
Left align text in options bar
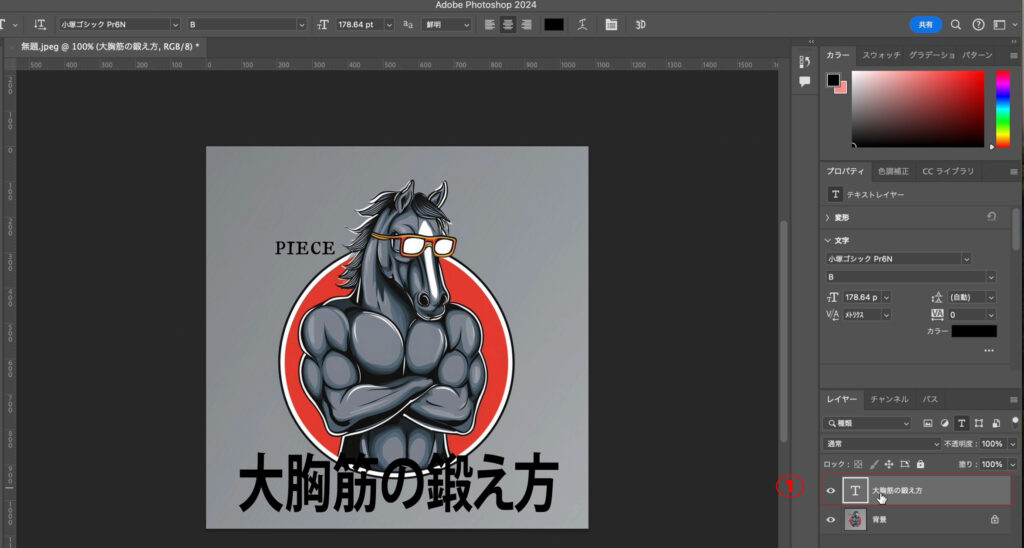click(x=490, y=25)
